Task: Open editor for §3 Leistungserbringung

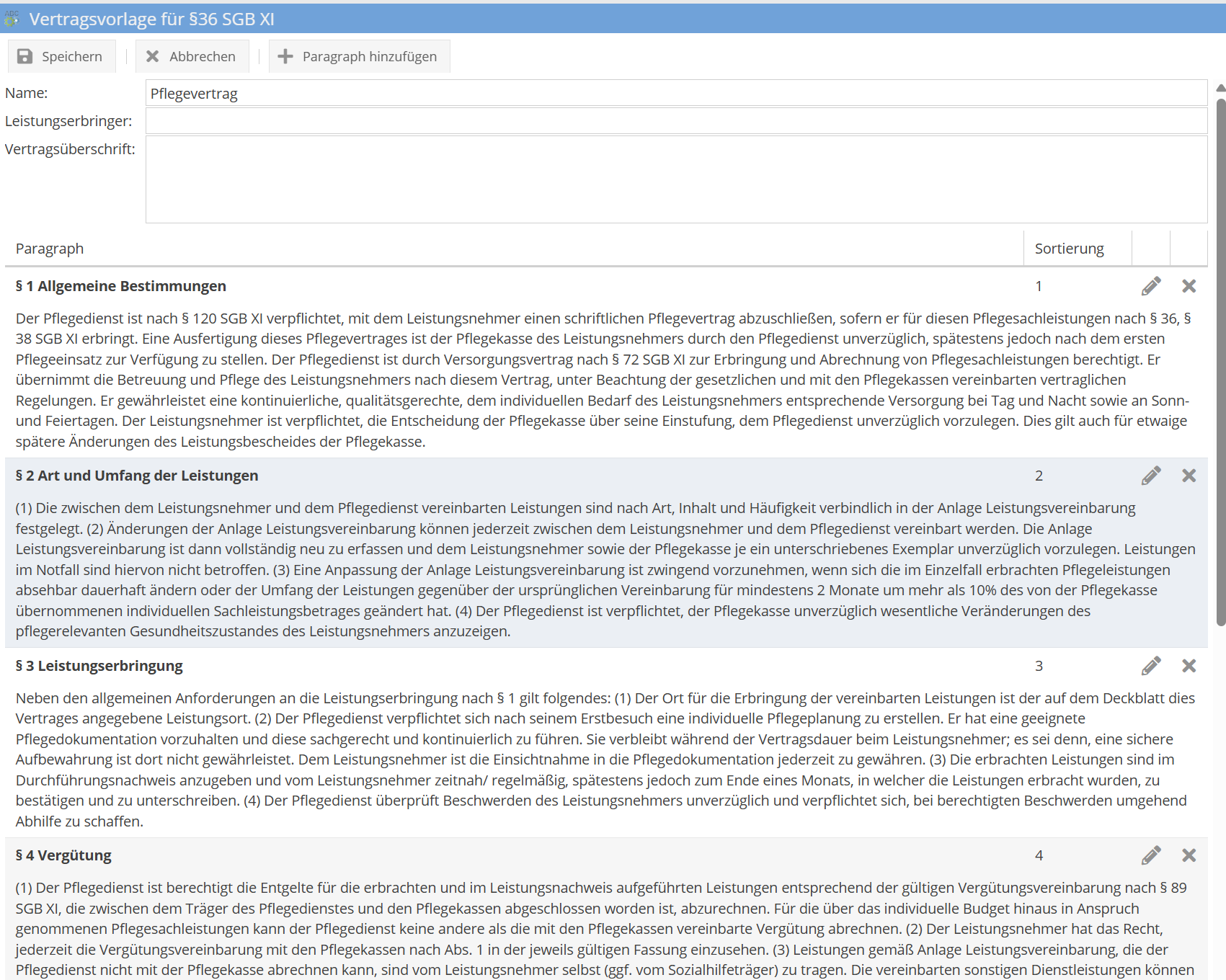Action: [x=1151, y=666]
